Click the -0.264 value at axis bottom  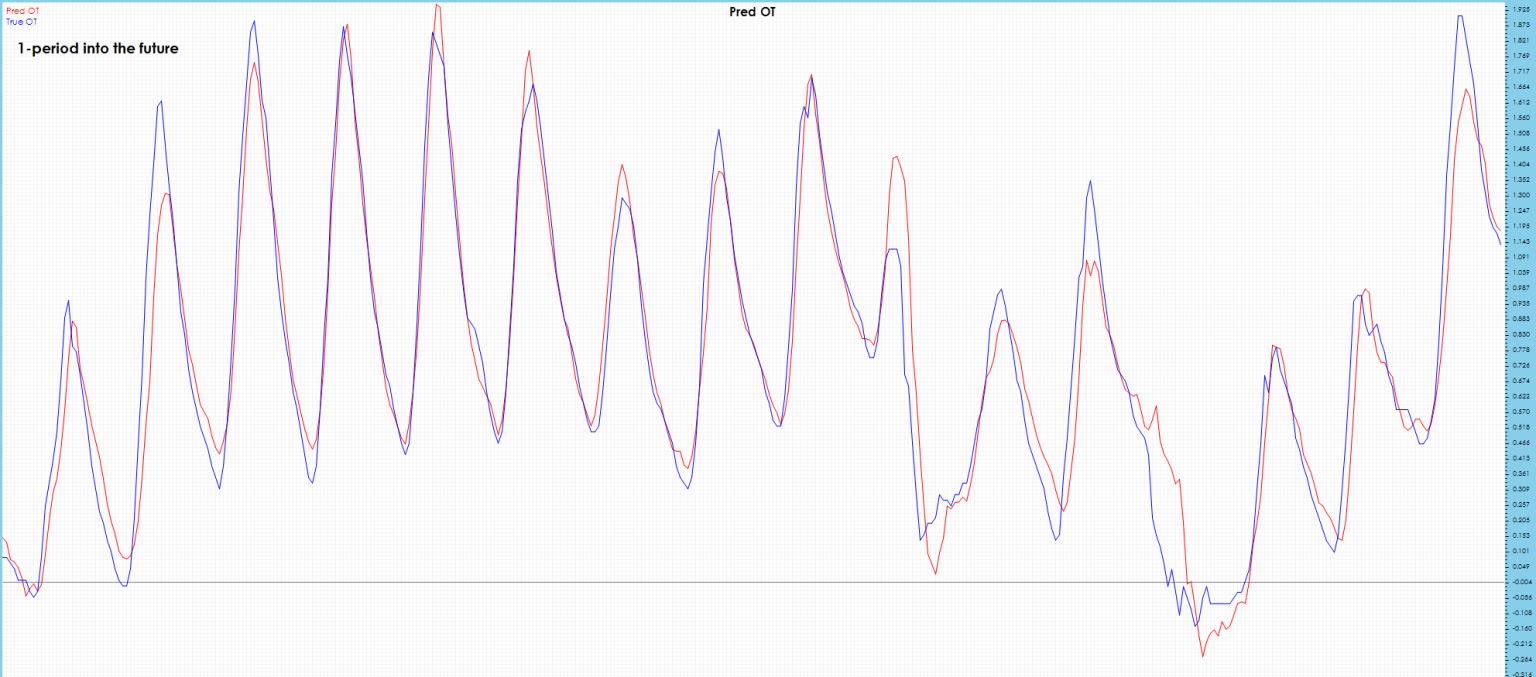1521,659
